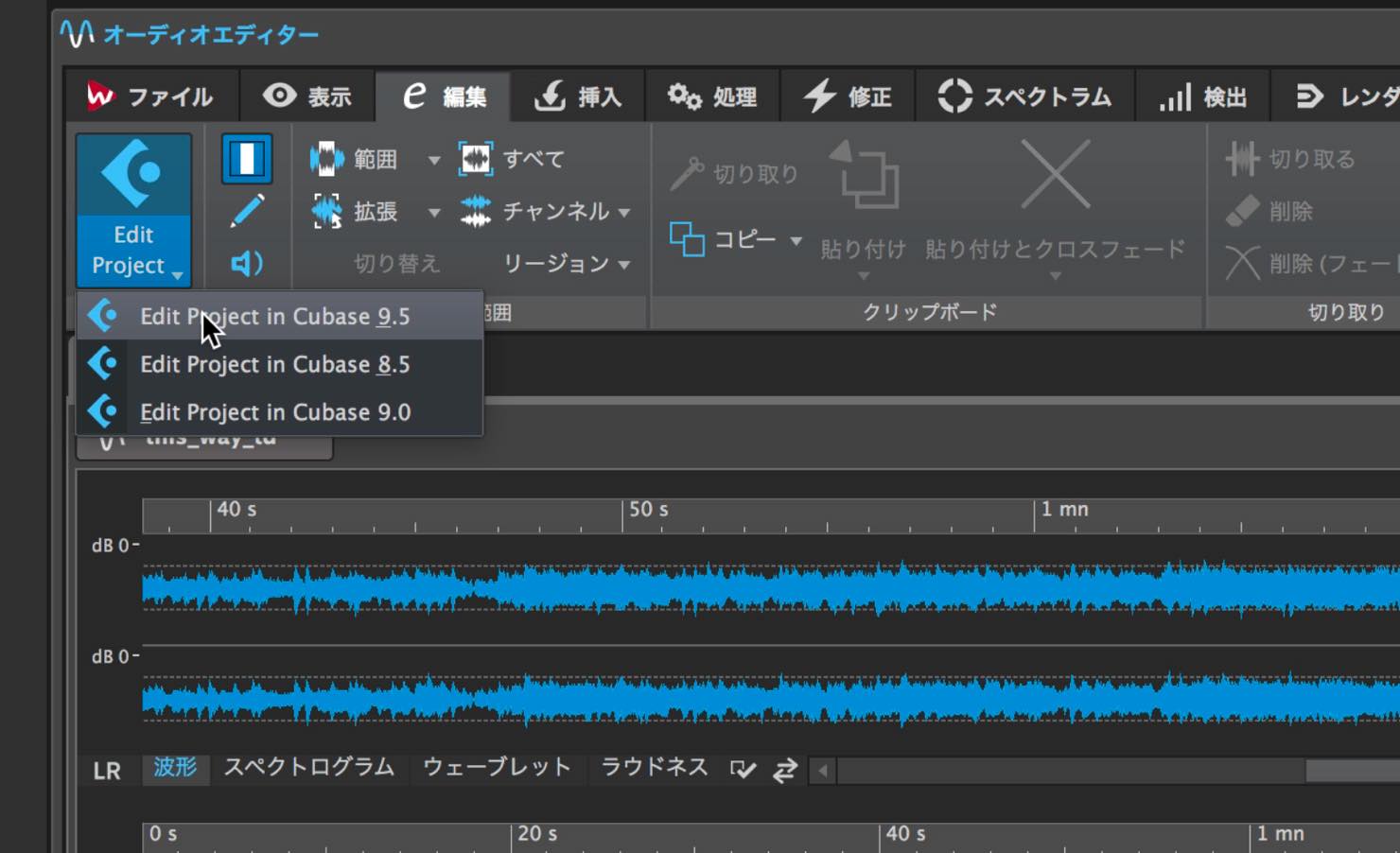Click the 20 s overview ruler mark
This screenshot has height=853, width=1400.
pyautogui.click(x=536, y=834)
